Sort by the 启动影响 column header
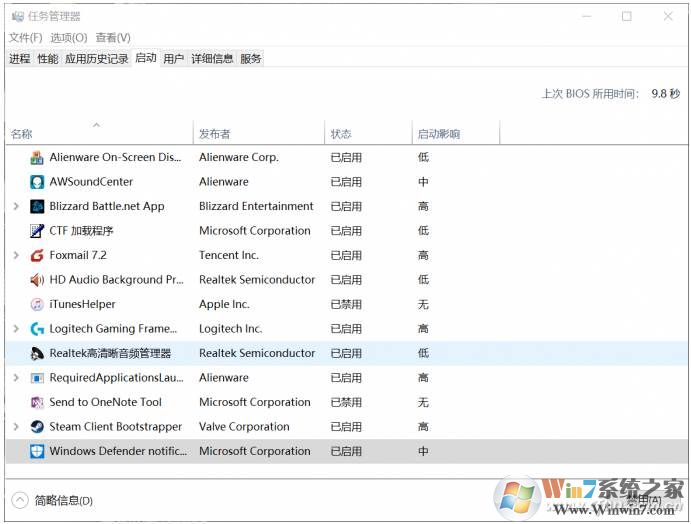This screenshot has height=524, width=691. [x=439, y=134]
